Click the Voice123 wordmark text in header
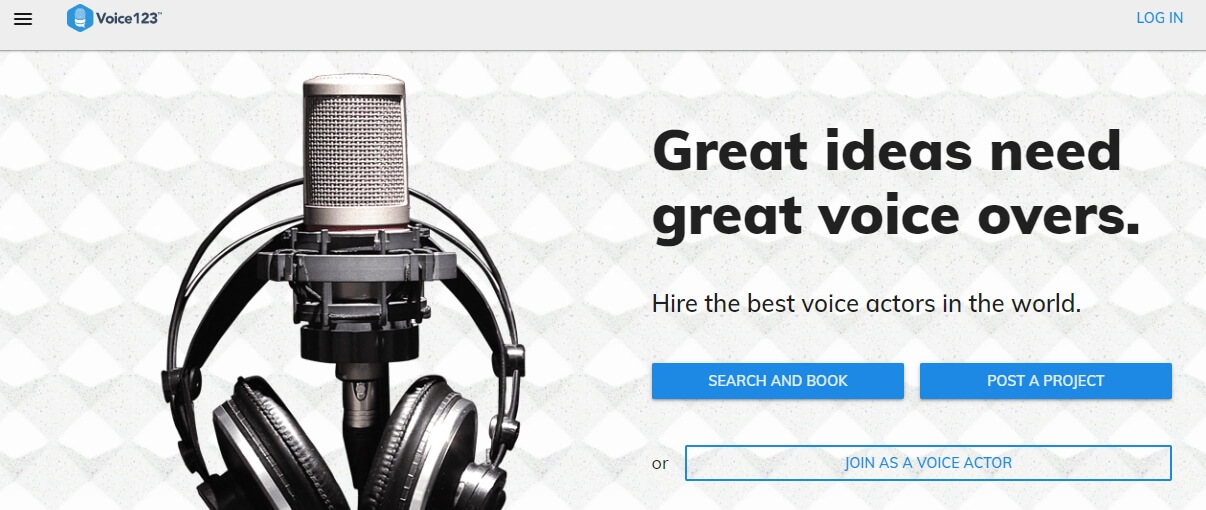The height and width of the screenshot is (510, 1206). coord(129,17)
